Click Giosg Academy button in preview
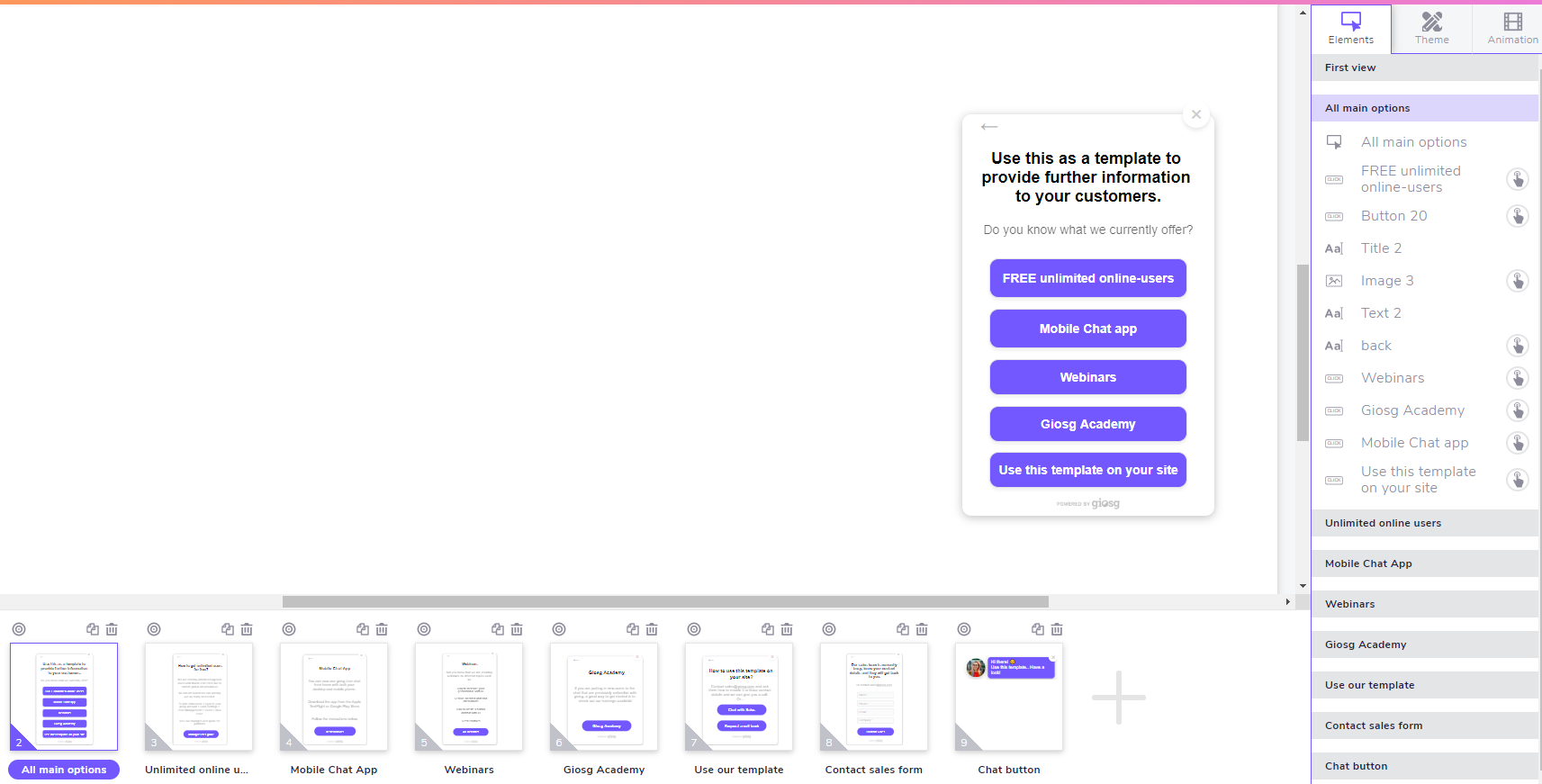 [1087, 424]
